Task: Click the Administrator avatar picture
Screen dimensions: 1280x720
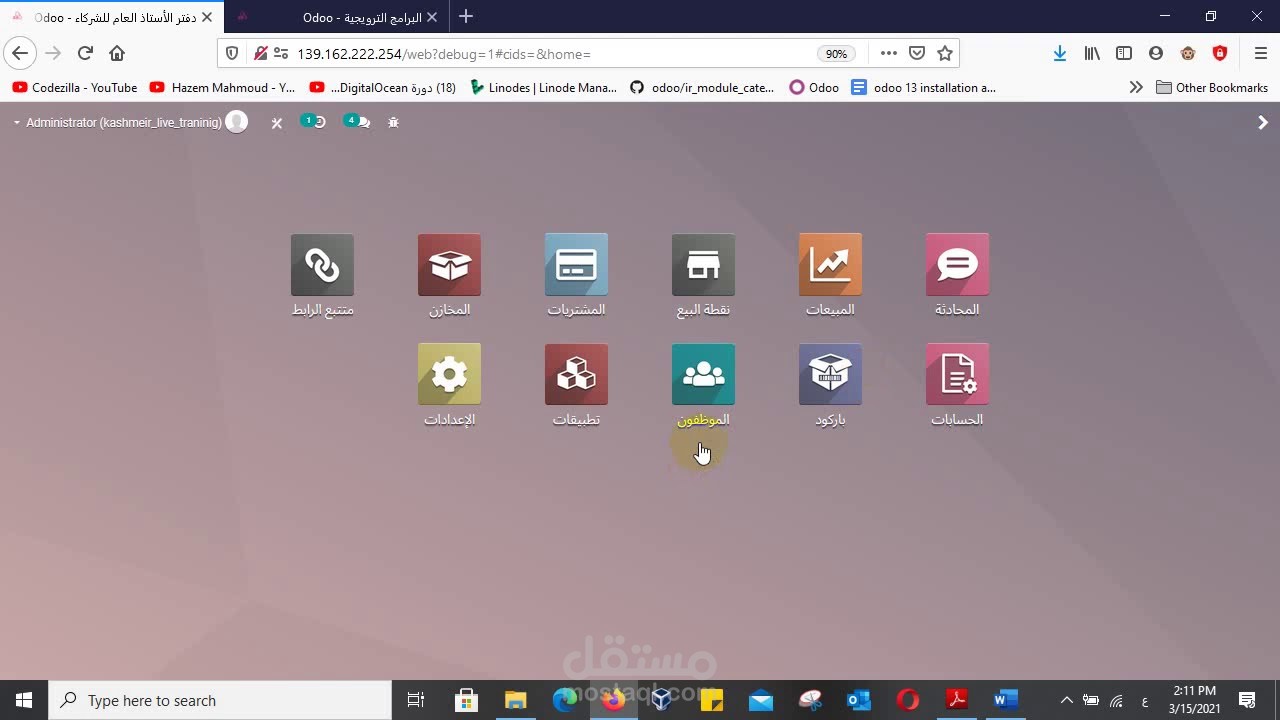Action: pyautogui.click(x=237, y=122)
